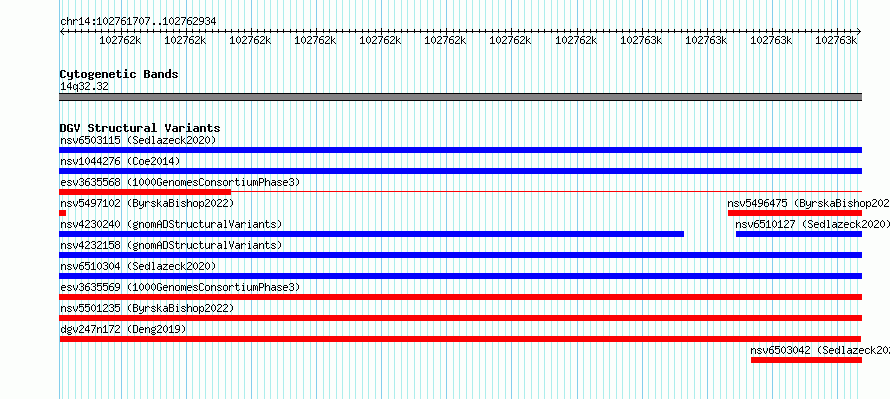Screen dimensions: 890x399
Task: Click the 14q32.32 band label
Action: click(84, 87)
